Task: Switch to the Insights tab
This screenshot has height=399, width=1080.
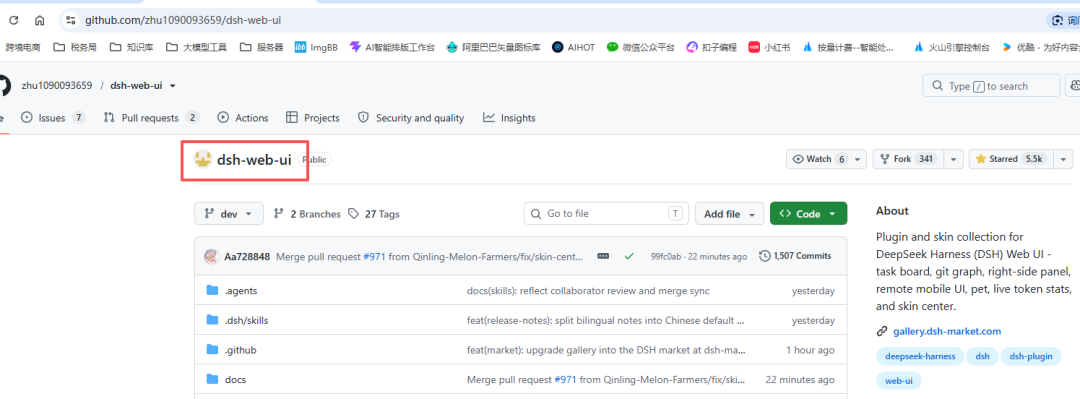Action: point(509,118)
